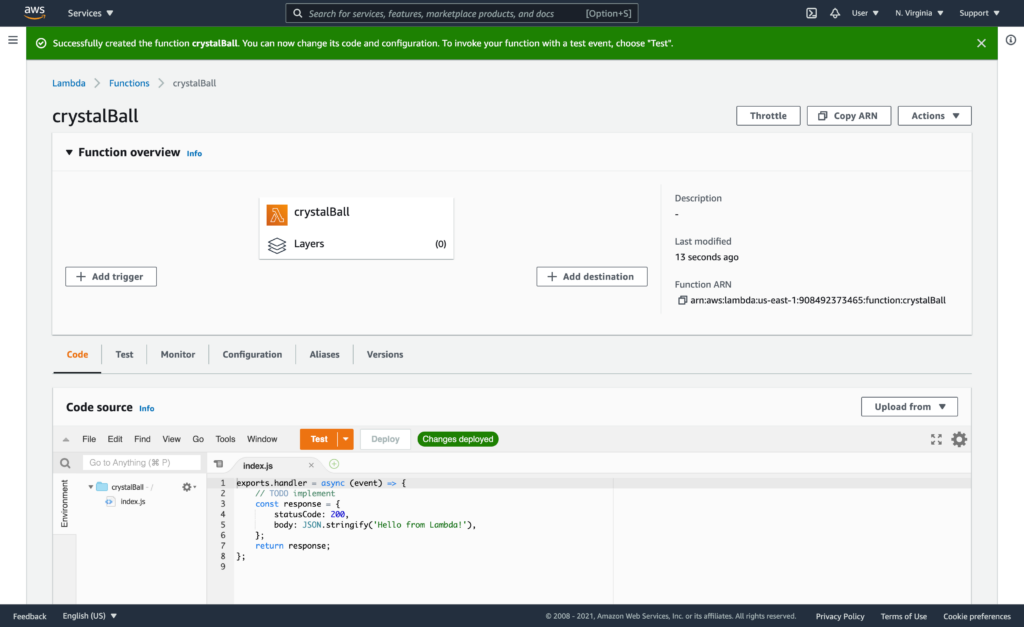Select the index.js editor tab
The height and width of the screenshot is (627, 1024).
click(259, 466)
